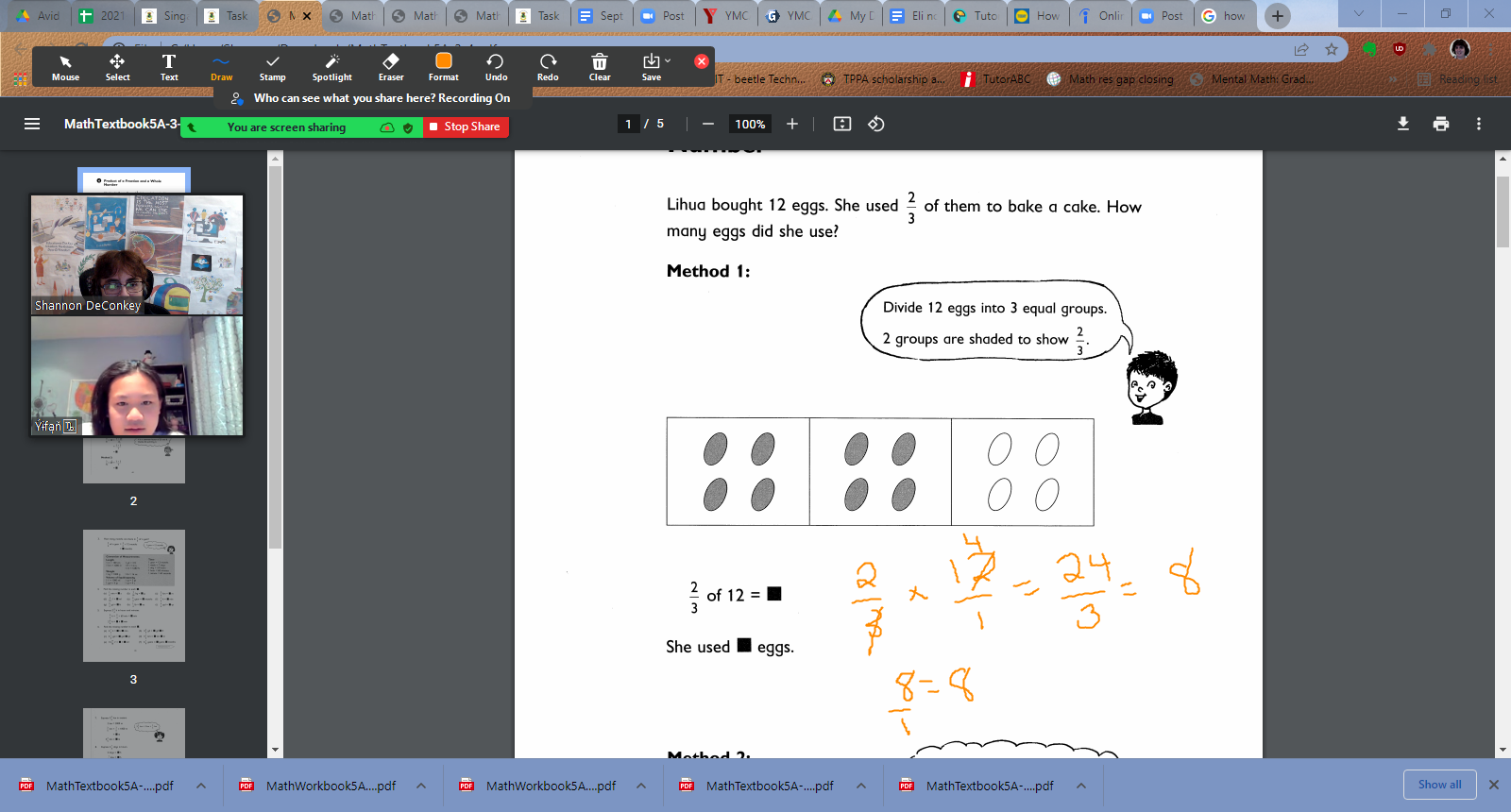
Task: Choose the Select annotation tool
Action: click(x=117, y=67)
